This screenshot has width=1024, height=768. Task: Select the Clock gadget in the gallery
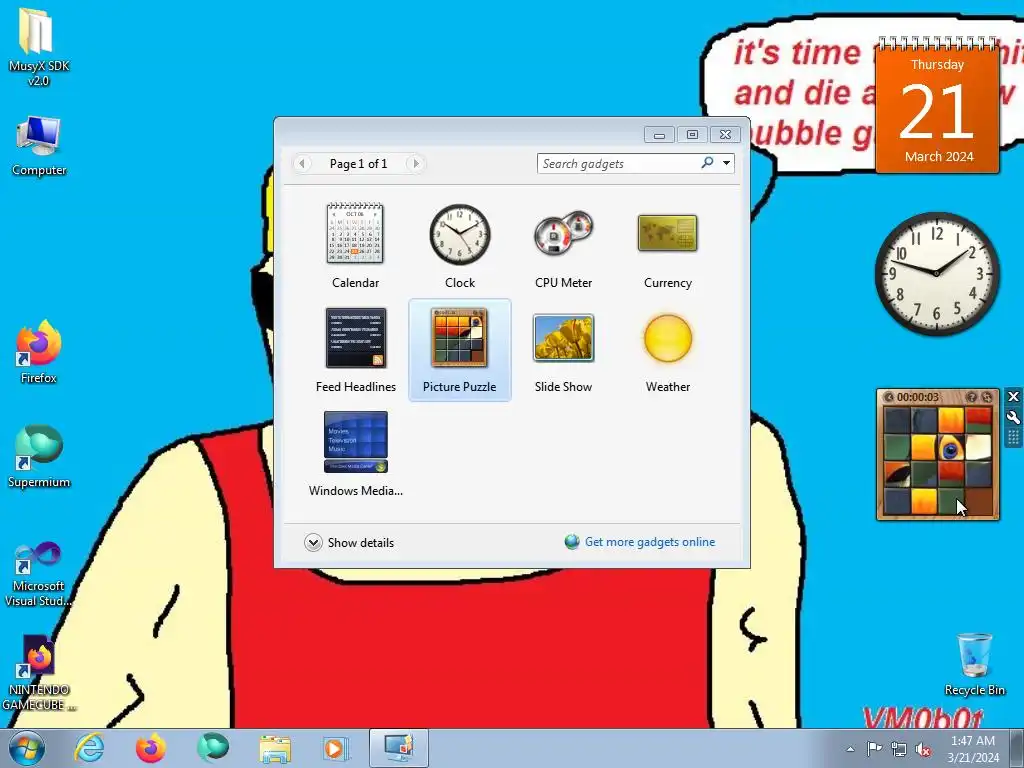[x=460, y=246]
